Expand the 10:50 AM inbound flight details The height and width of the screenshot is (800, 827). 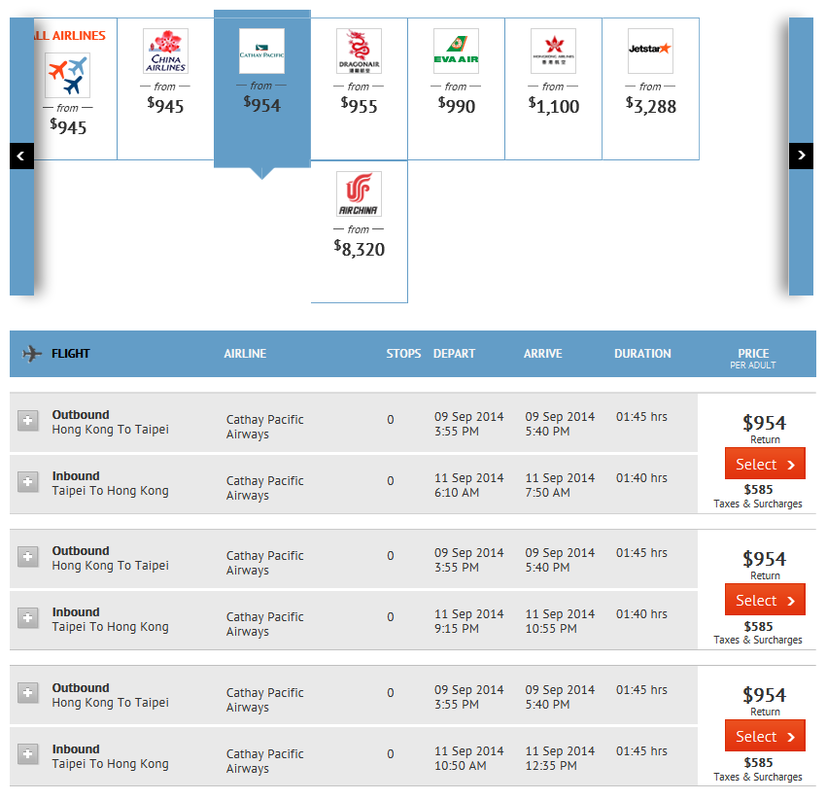[28, 755]
